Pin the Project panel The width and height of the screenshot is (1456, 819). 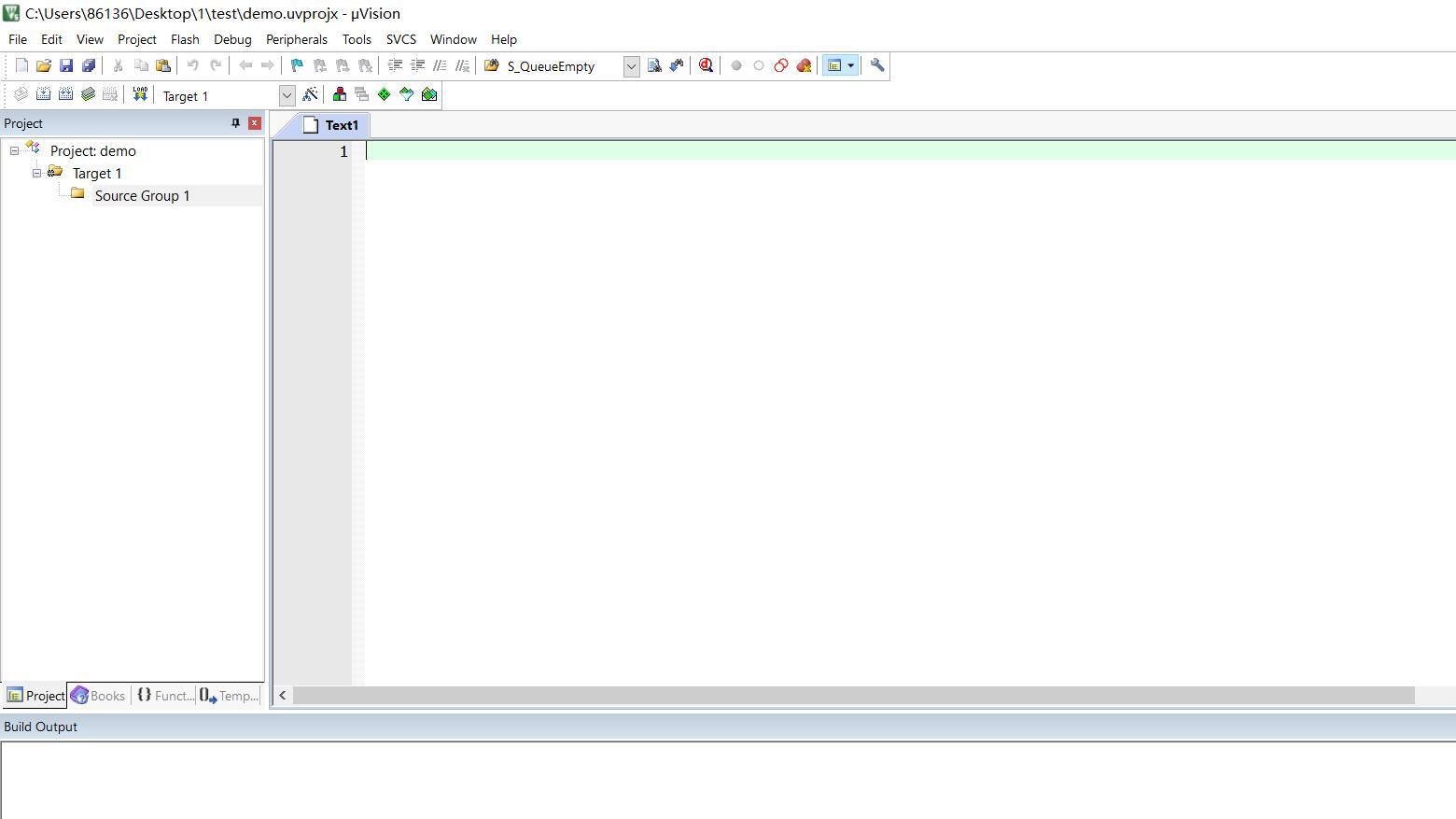tap(235, 123)
